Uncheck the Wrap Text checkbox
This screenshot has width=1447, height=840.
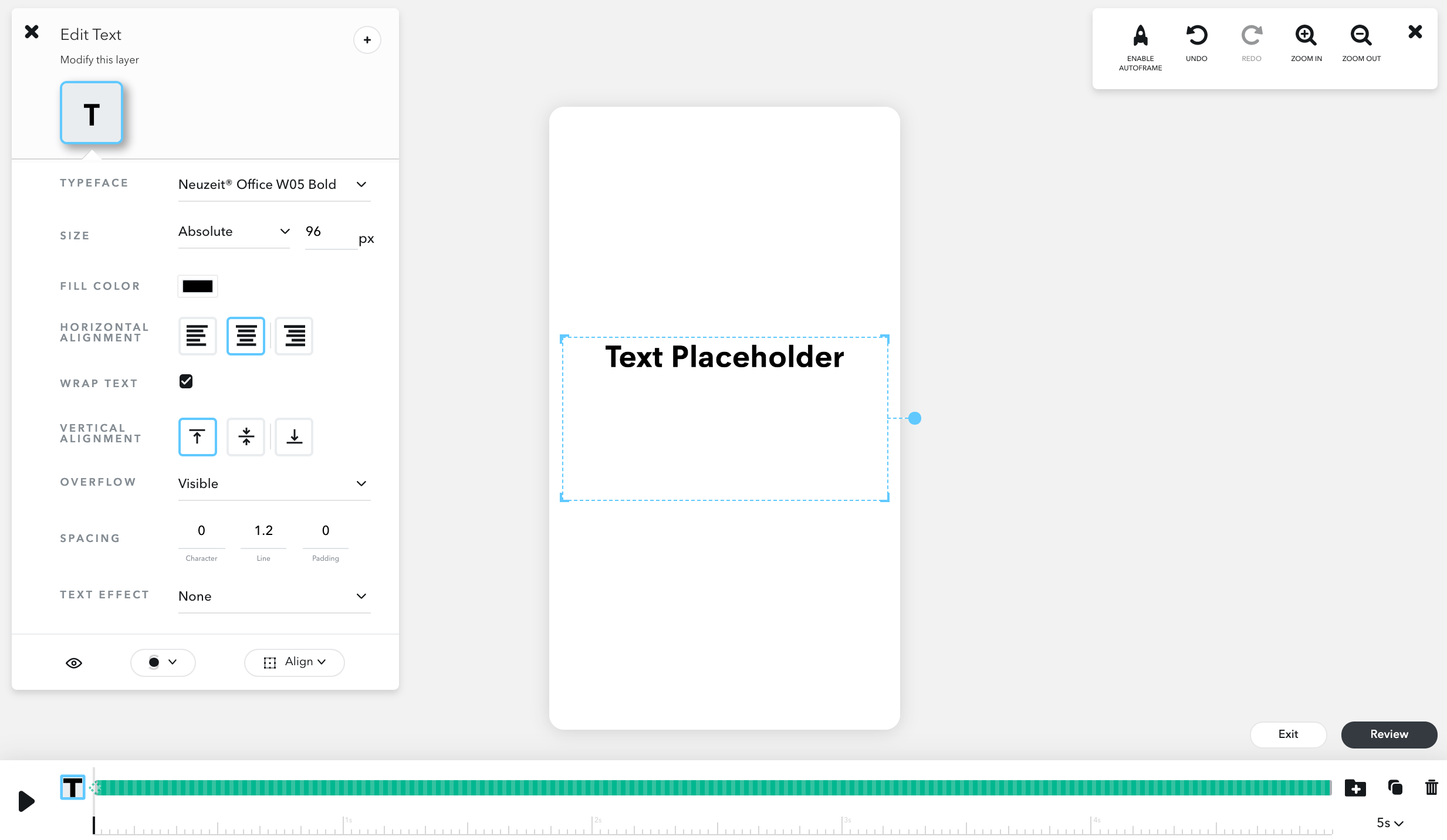(186, 381)
